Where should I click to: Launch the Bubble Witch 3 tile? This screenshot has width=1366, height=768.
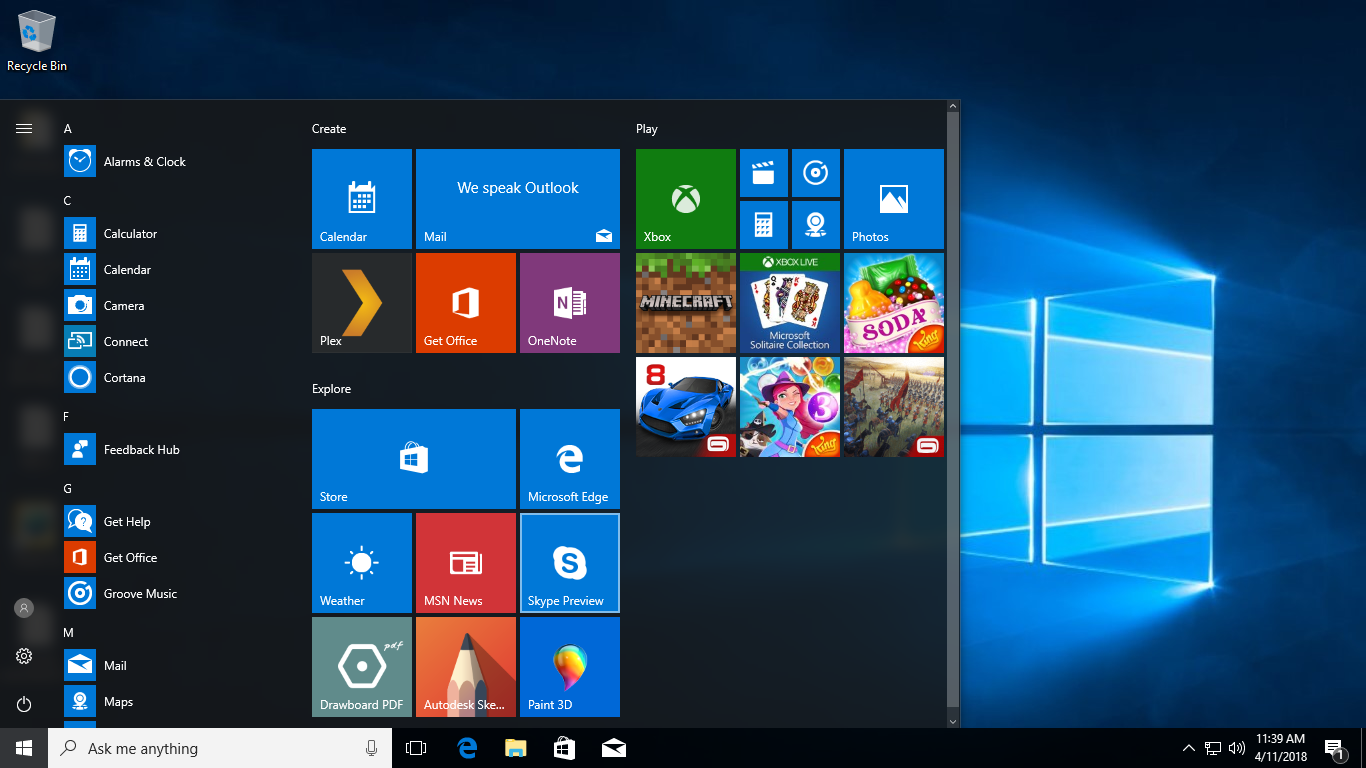(790, 407)
